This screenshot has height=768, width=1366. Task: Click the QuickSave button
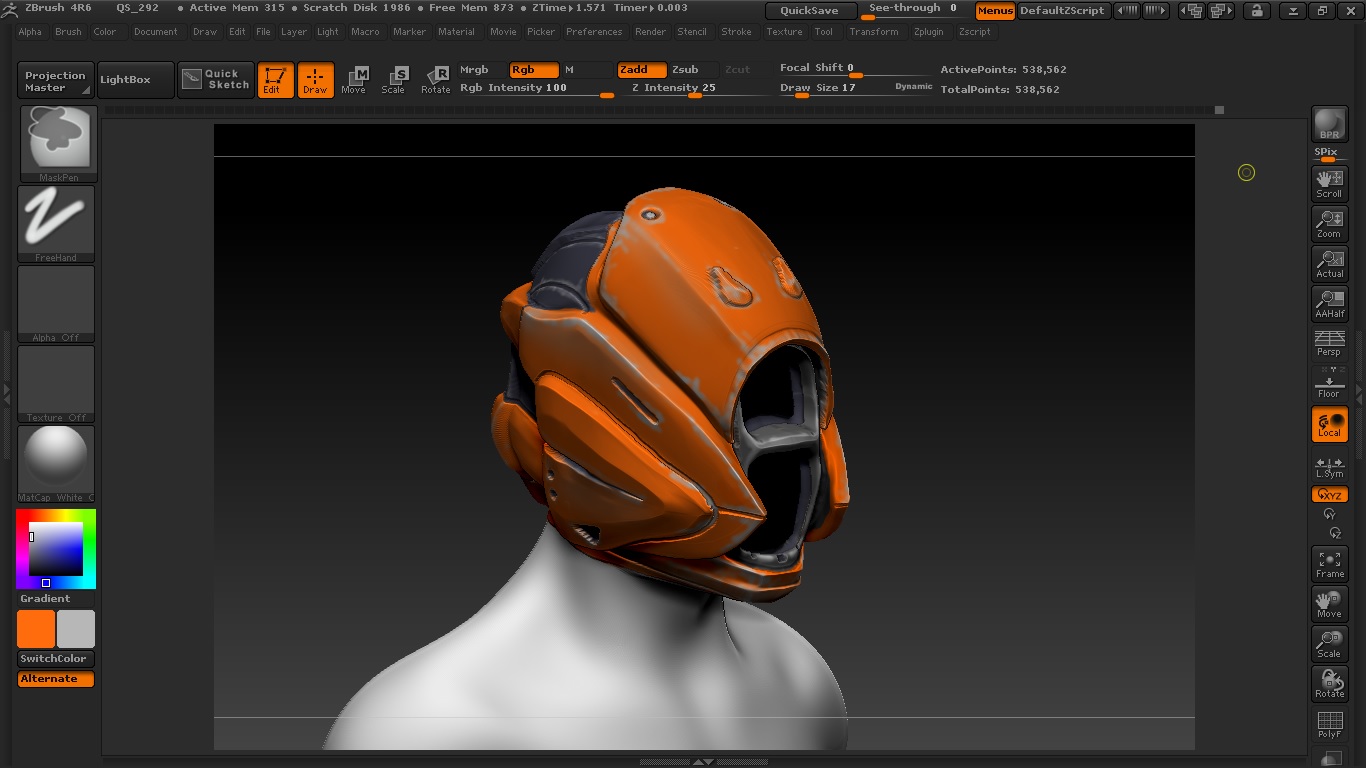pos(810,11)
